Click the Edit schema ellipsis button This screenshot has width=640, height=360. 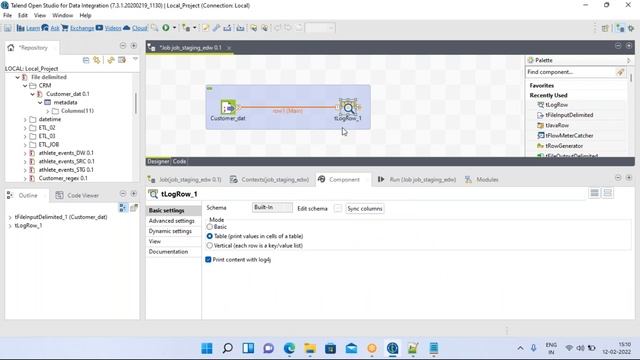point(338,209)
